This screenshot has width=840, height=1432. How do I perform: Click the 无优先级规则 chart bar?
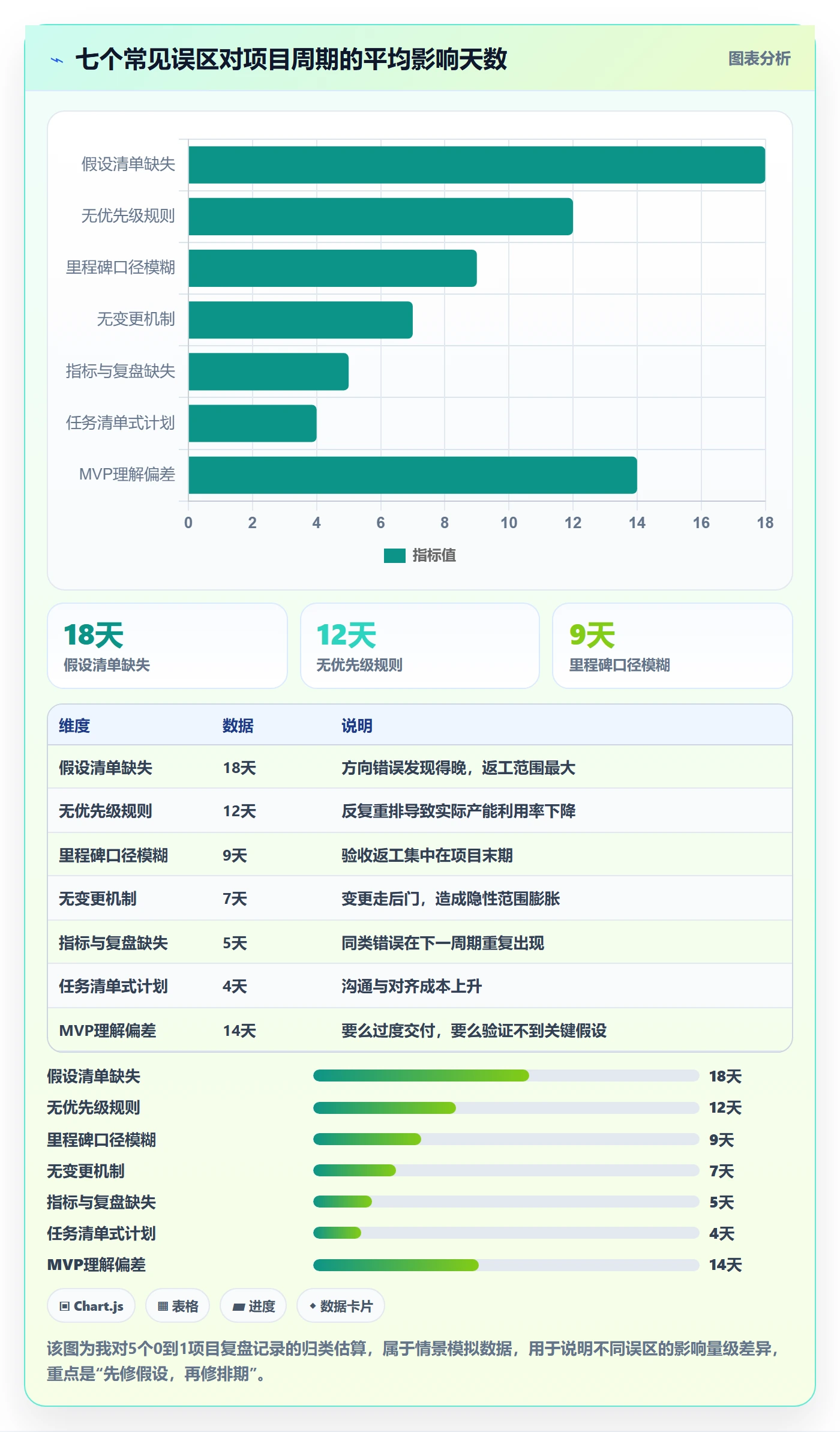[x=380, y=217]
